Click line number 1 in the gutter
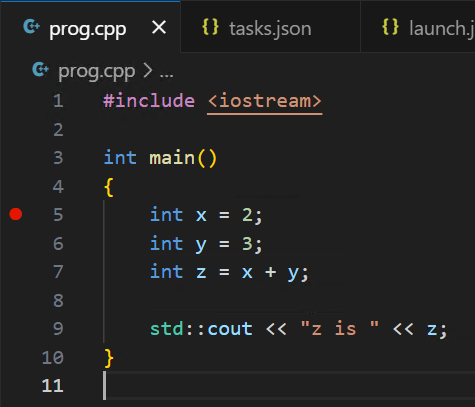 (58, 101)
